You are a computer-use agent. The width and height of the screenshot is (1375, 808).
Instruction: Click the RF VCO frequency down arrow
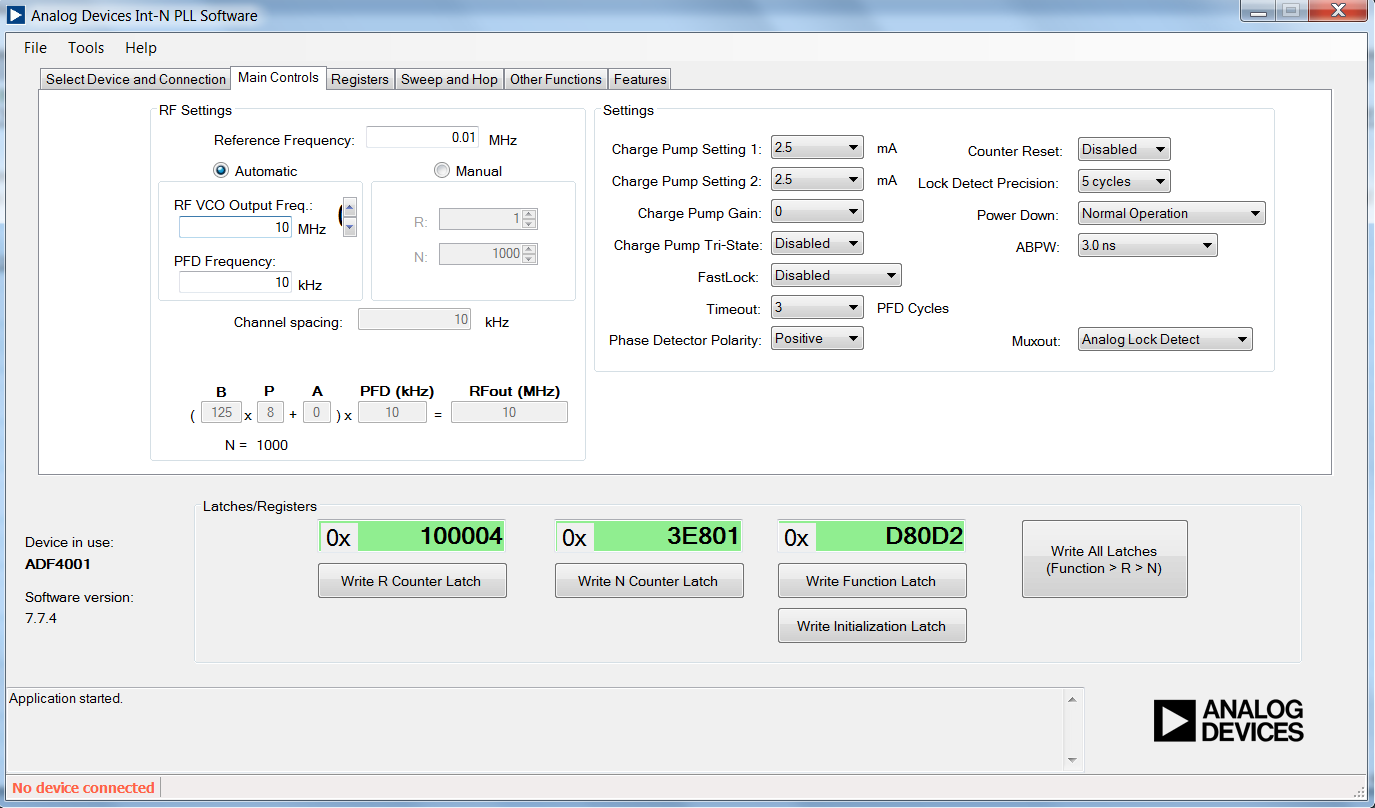[350, 227]
